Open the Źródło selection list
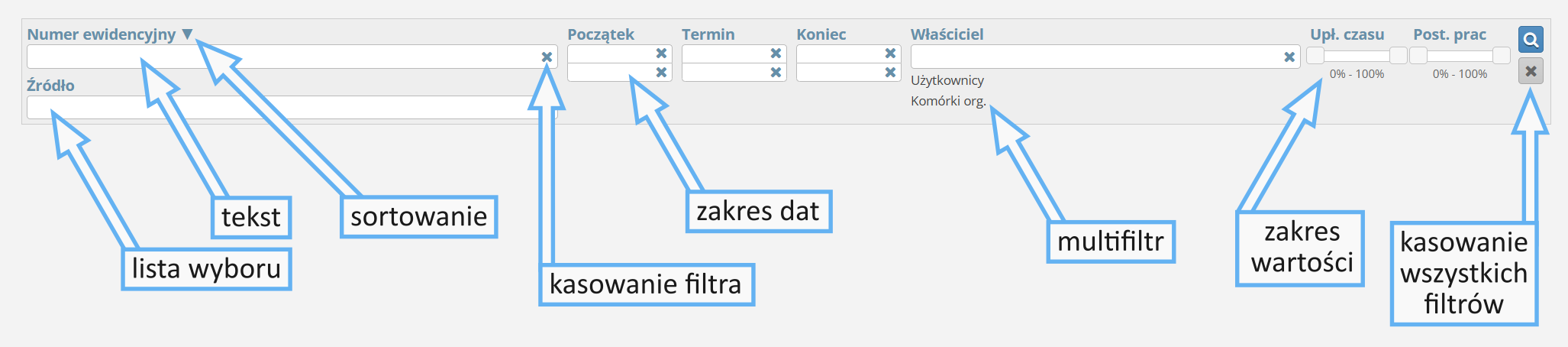1568x347 pixels. [x=282, y=108]
